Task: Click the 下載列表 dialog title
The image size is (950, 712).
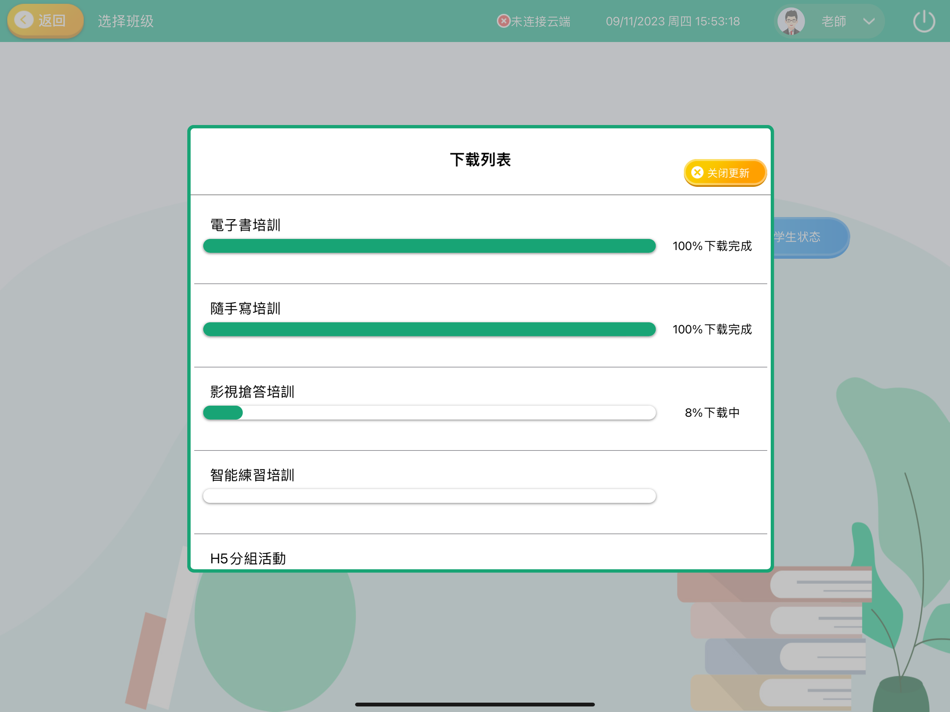Action: (x=480, y=159)
